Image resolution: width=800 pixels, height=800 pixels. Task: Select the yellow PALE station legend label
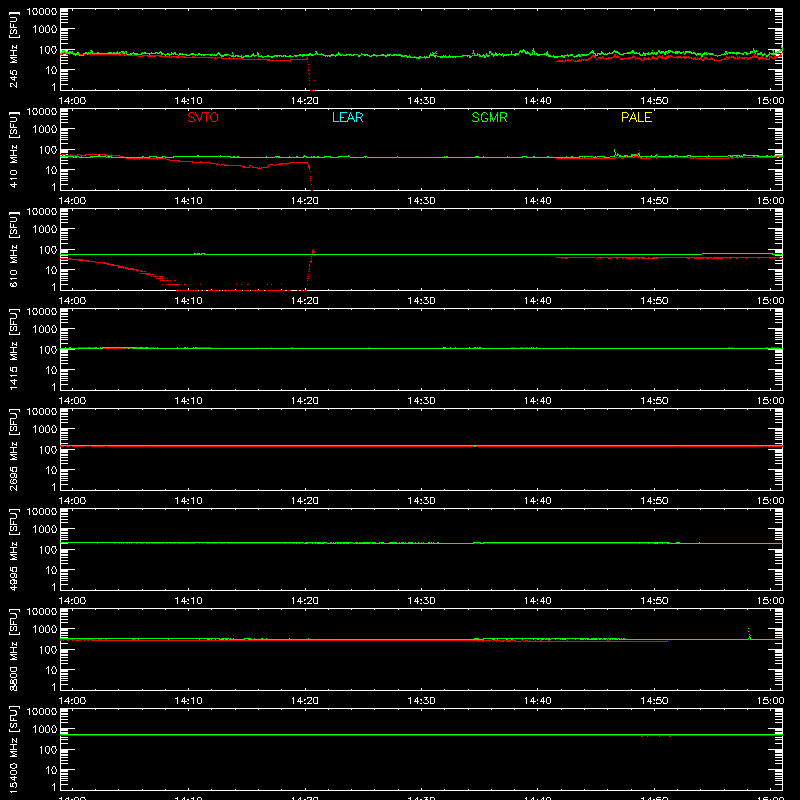tap(636, 117)
